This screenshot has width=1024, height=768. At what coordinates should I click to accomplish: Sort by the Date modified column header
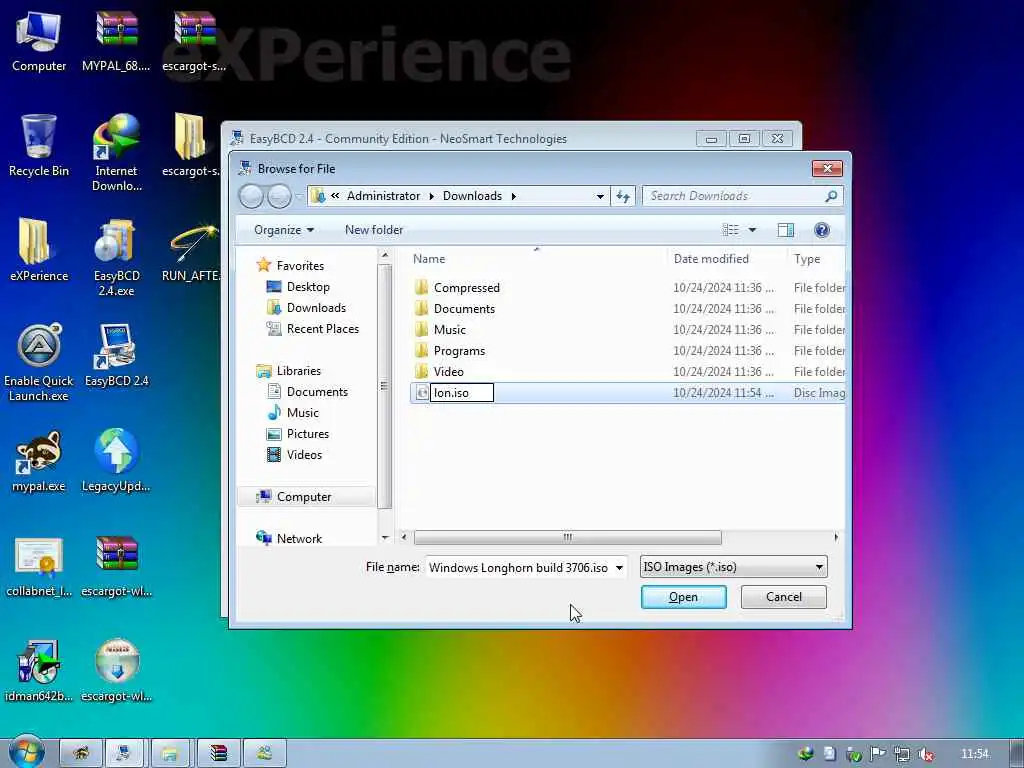click(711, 259)
